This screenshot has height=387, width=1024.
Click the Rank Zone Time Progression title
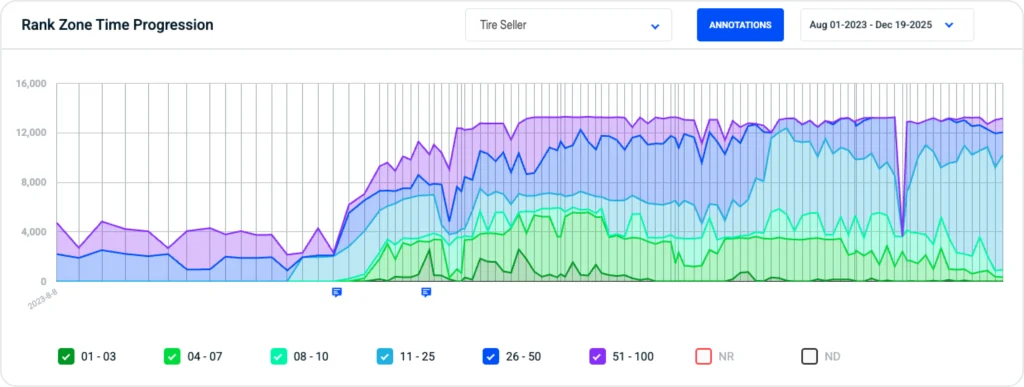click(118, 25)
